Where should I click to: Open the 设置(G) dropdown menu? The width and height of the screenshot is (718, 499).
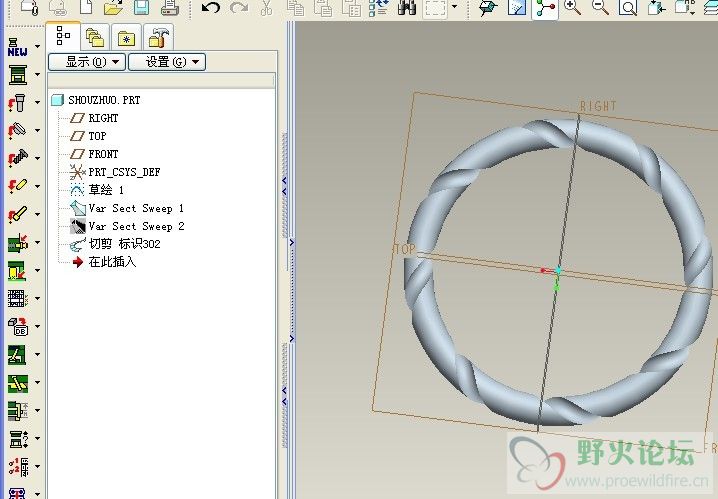pyautogui.click(x=167, y=62)
